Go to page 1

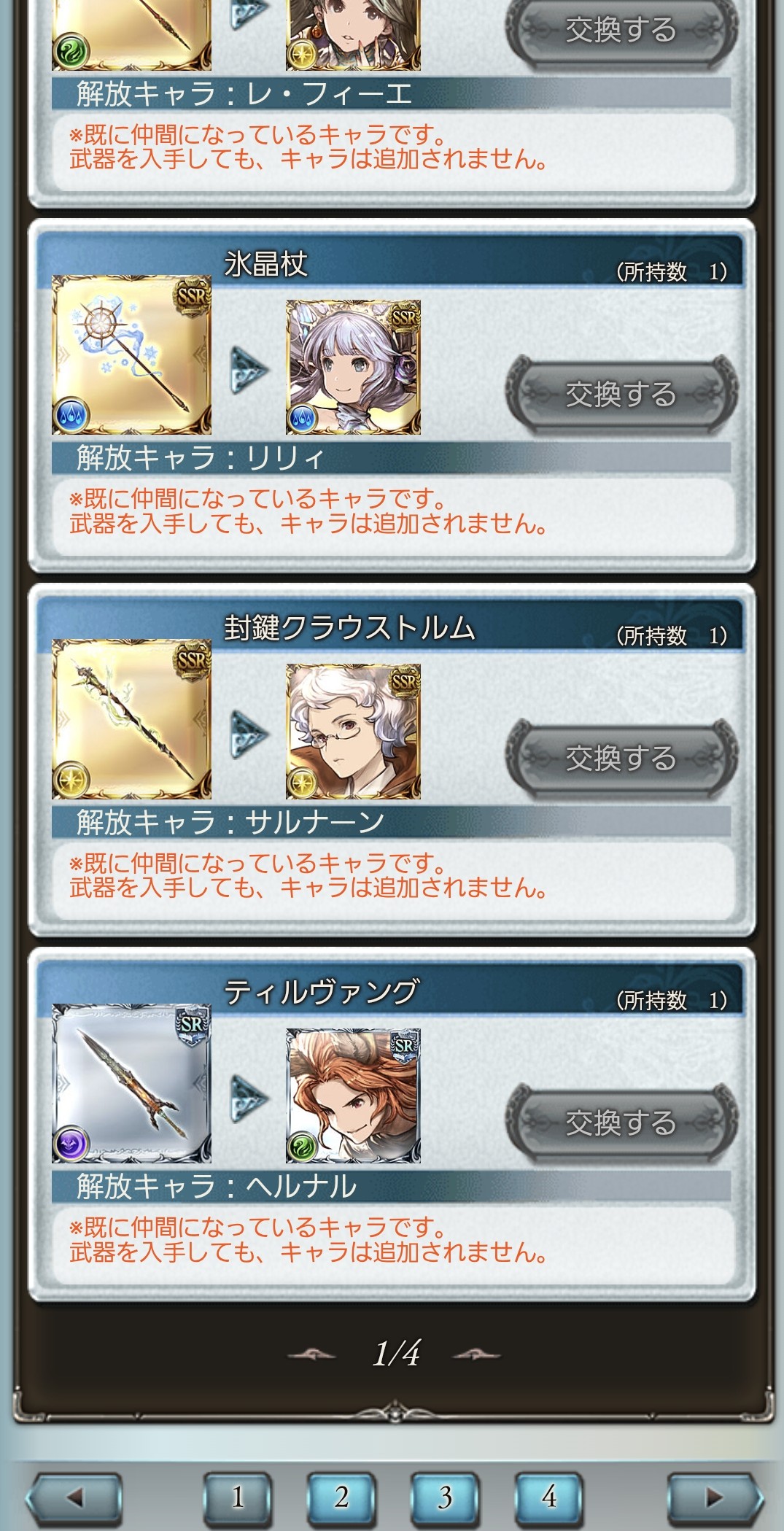pos(238,1497)
